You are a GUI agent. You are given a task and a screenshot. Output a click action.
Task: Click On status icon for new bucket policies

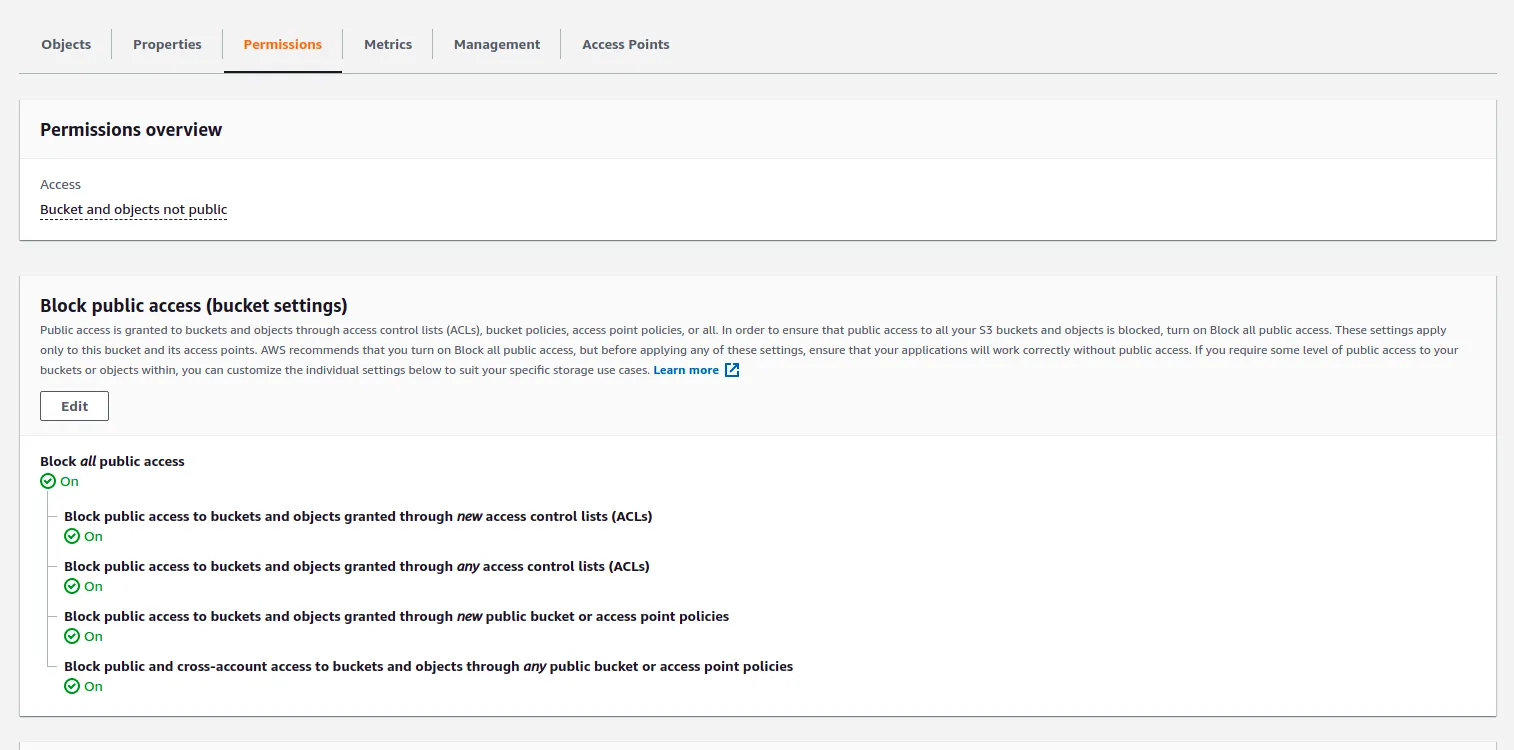pos(72,636)
